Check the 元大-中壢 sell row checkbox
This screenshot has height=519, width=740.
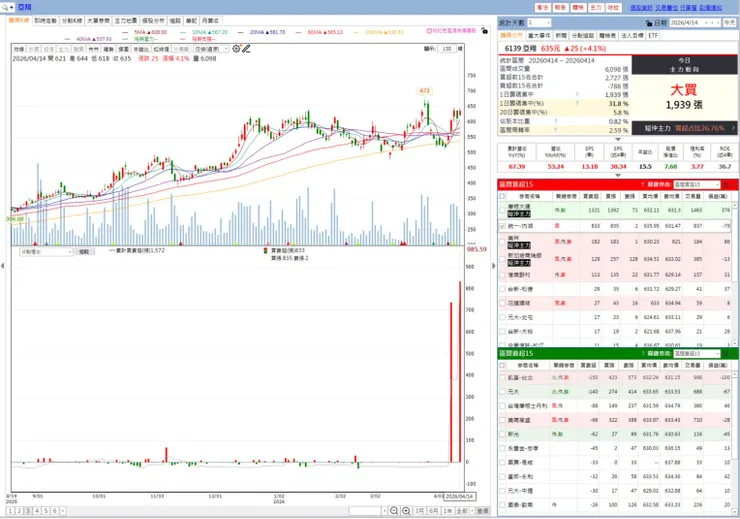(502, 491)
